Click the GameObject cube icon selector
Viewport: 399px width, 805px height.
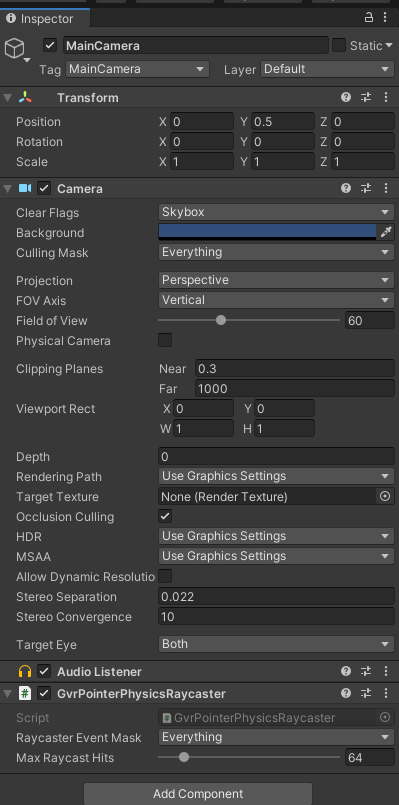pos(15,49)
